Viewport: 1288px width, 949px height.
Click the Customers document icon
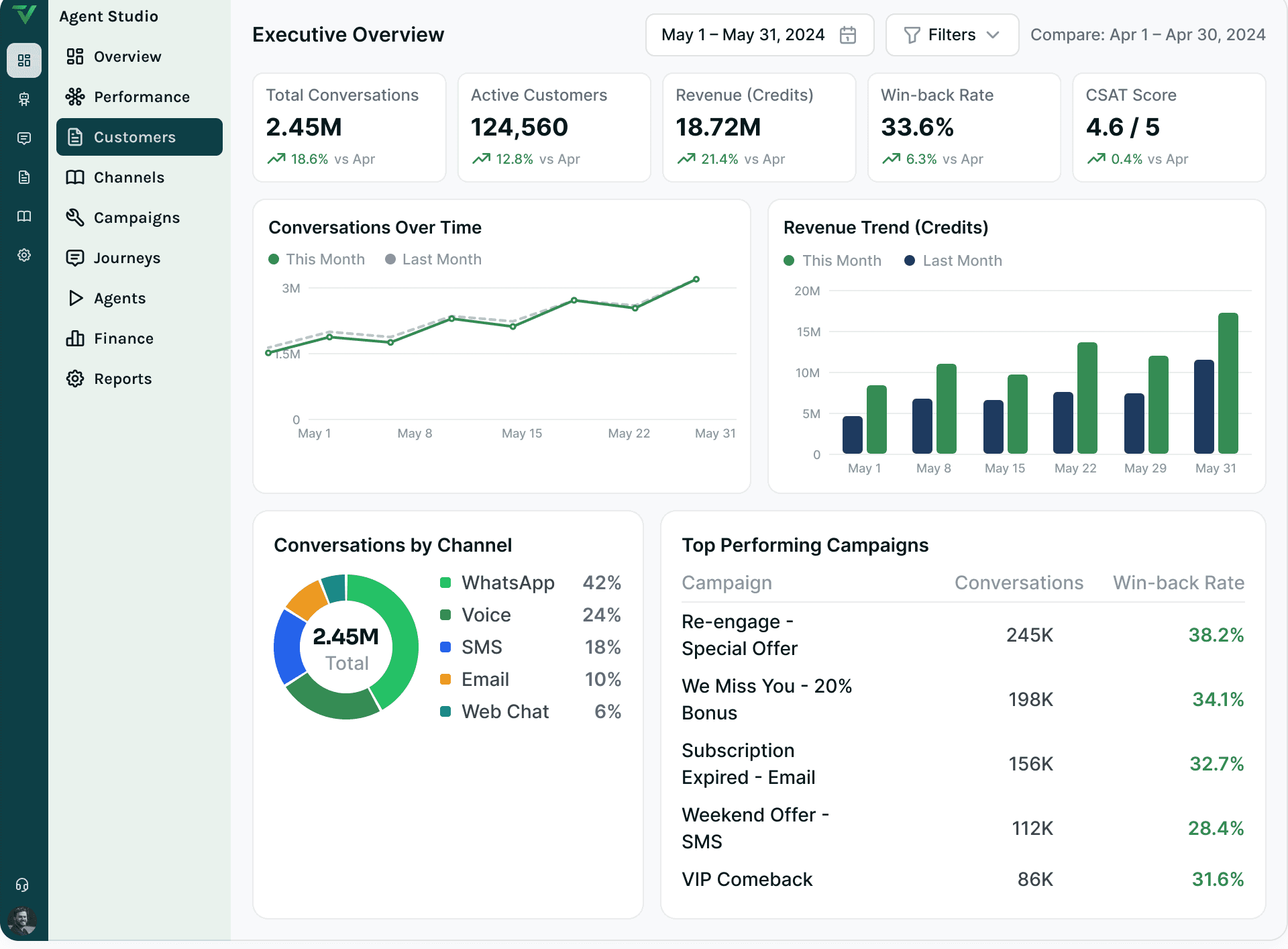[x=75, y=137]
